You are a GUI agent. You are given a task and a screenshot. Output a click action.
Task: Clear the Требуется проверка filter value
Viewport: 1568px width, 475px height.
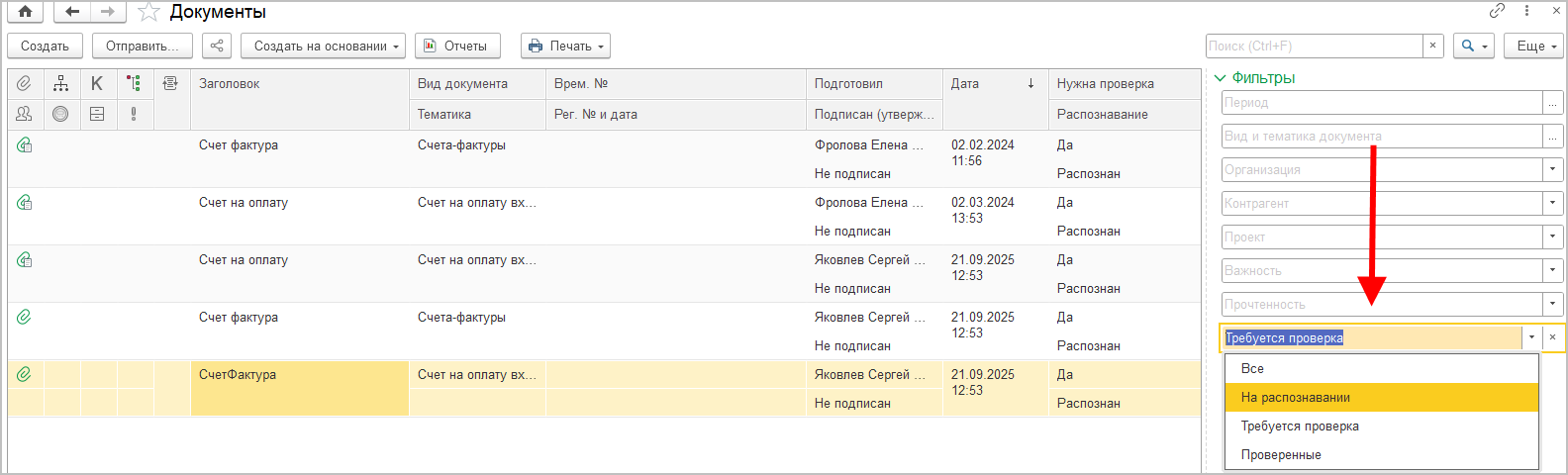tap(1552, 337)
